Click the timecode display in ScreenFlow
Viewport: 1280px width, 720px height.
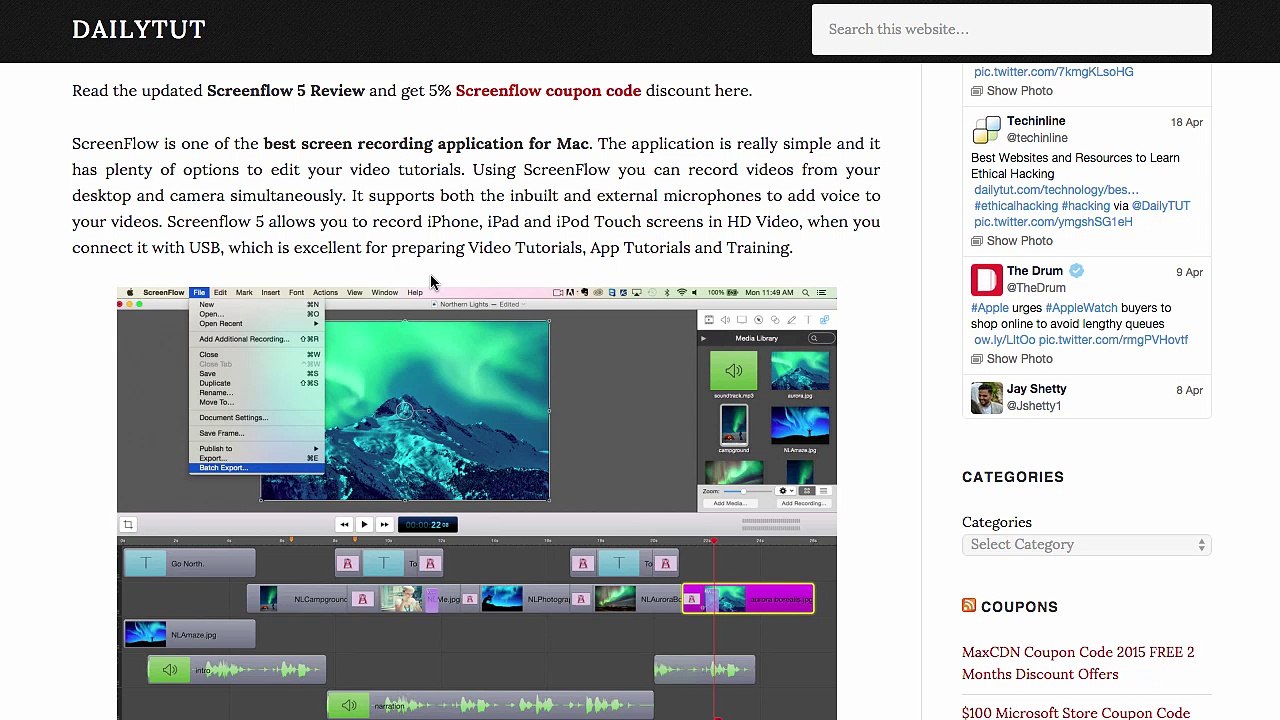point(427,524)
